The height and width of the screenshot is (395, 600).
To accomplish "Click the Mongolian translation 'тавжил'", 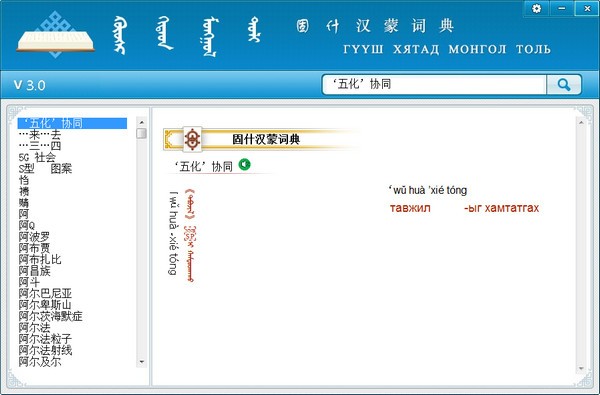I will click(410, 208).
